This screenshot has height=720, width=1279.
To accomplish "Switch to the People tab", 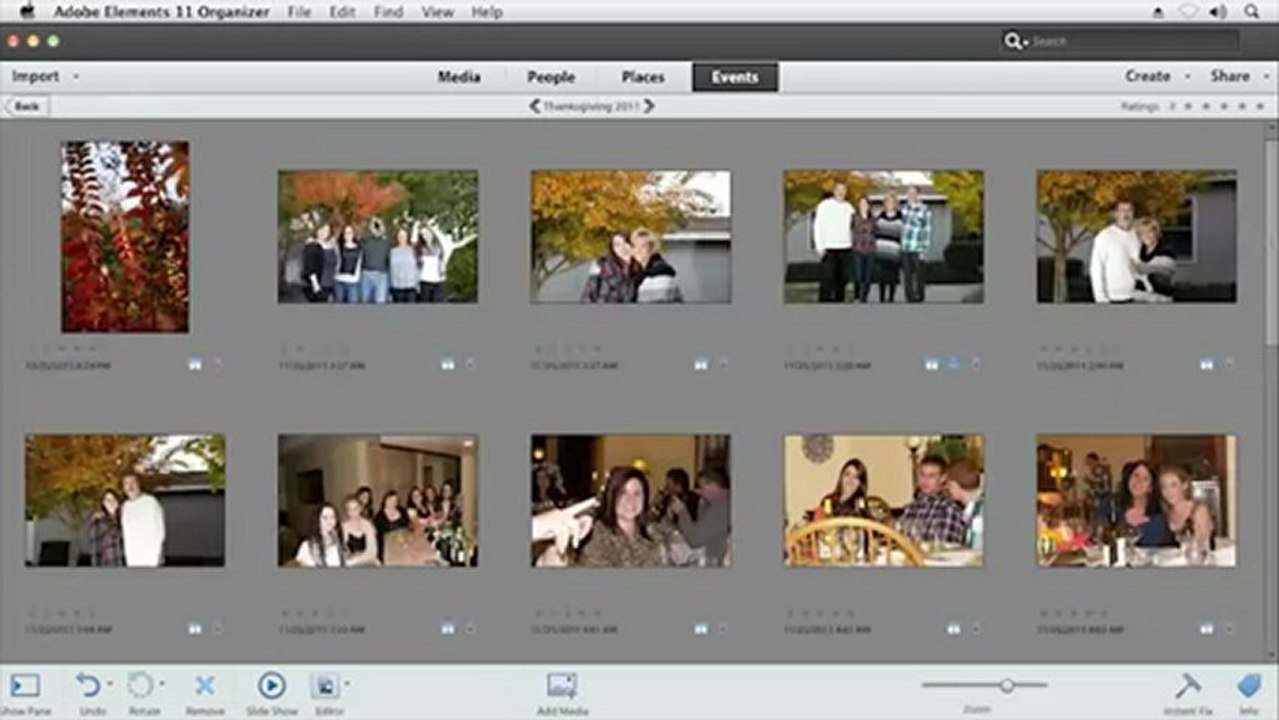I will [551, 77].
